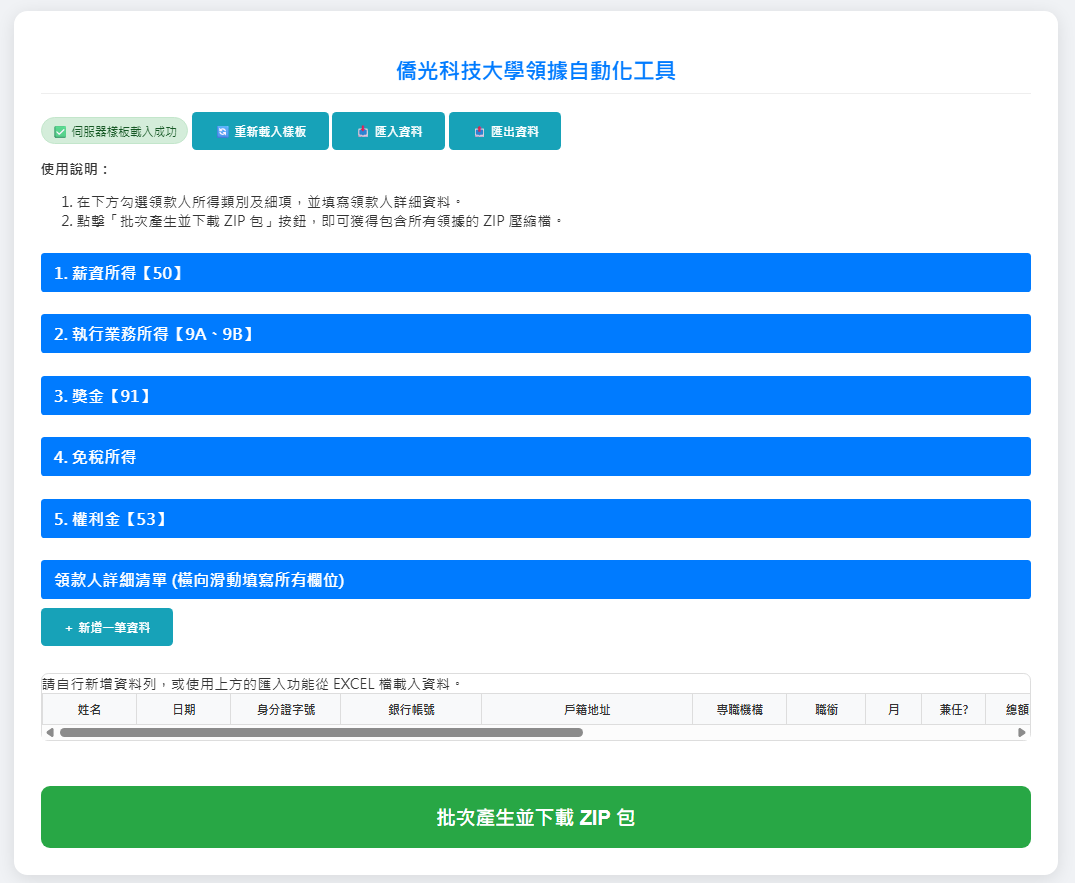Click the export icon beside 匯出資料
This screenshot has width=1075, height=883.
point(479,132)
